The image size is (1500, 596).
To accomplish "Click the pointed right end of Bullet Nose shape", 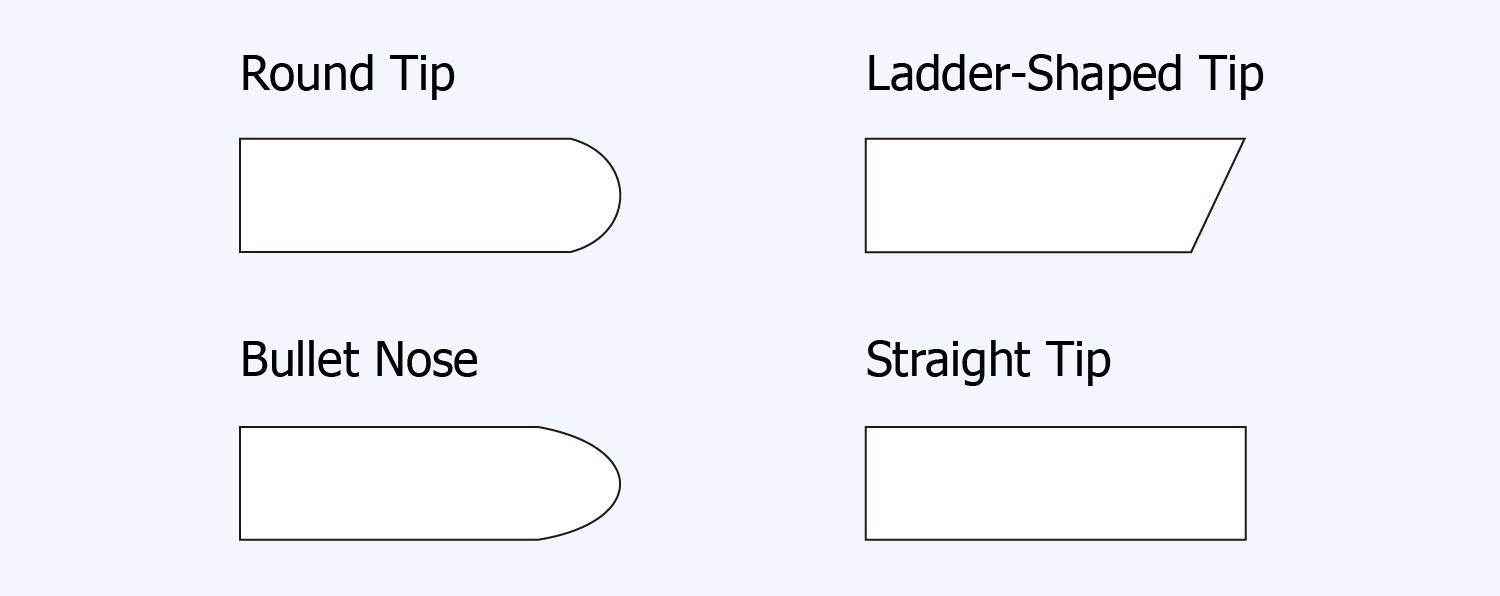I will point(619,483).
